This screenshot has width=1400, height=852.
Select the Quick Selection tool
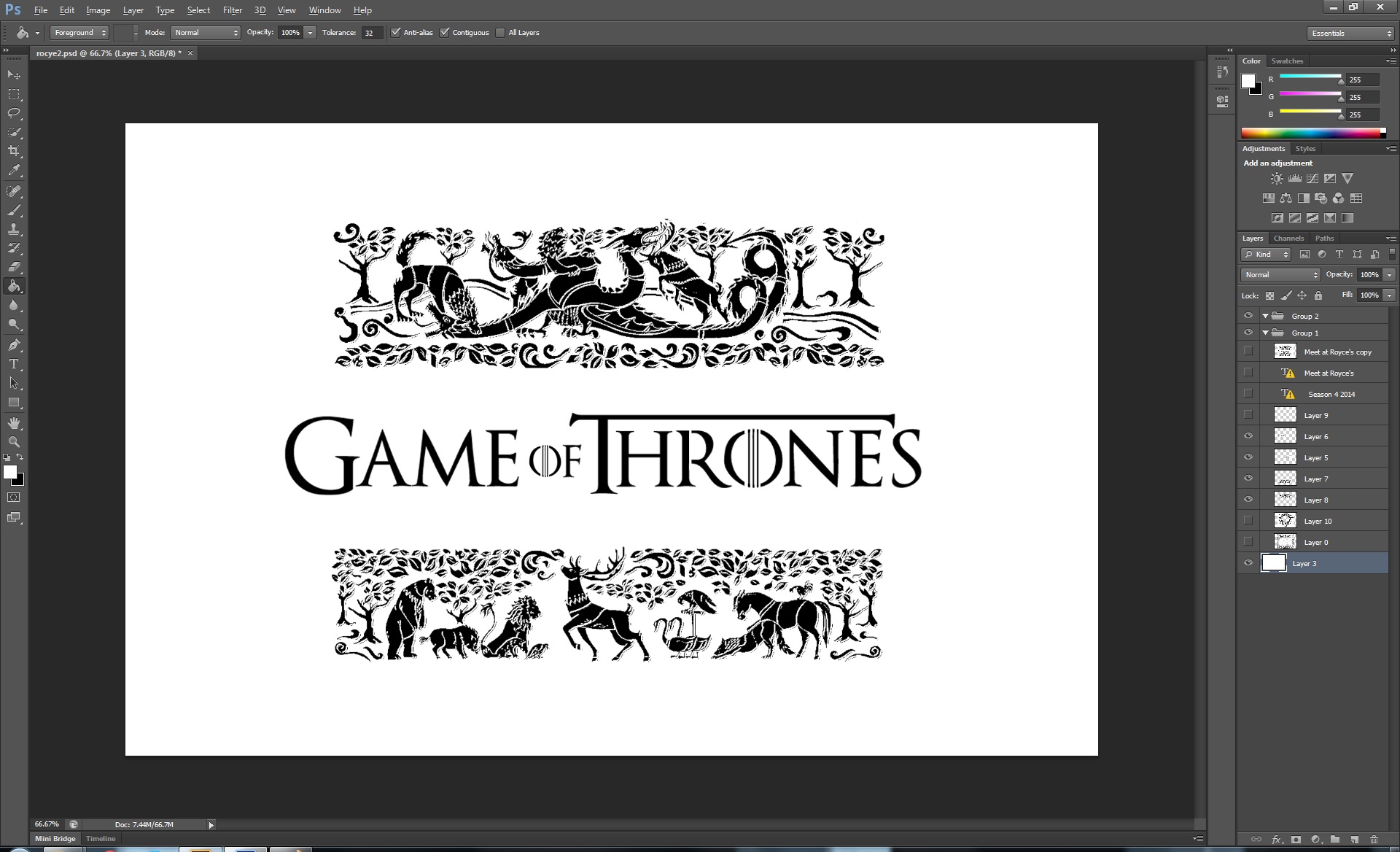pos(14,132)
